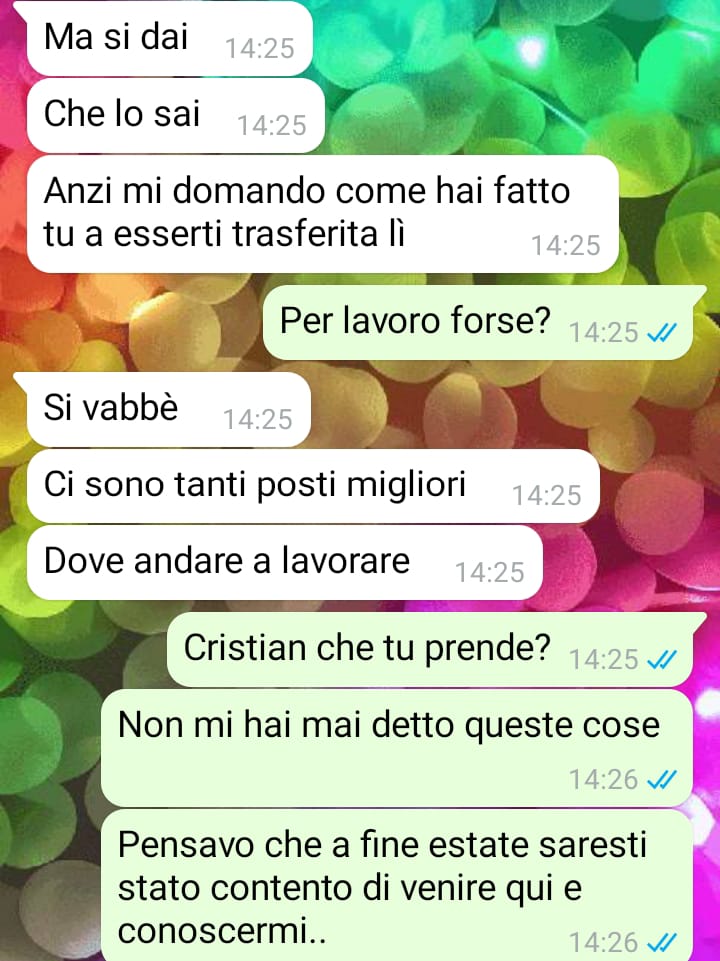Tap the timestamp on "Dove andare a lavorare"
720x961 pixels.
coord(490,572)
